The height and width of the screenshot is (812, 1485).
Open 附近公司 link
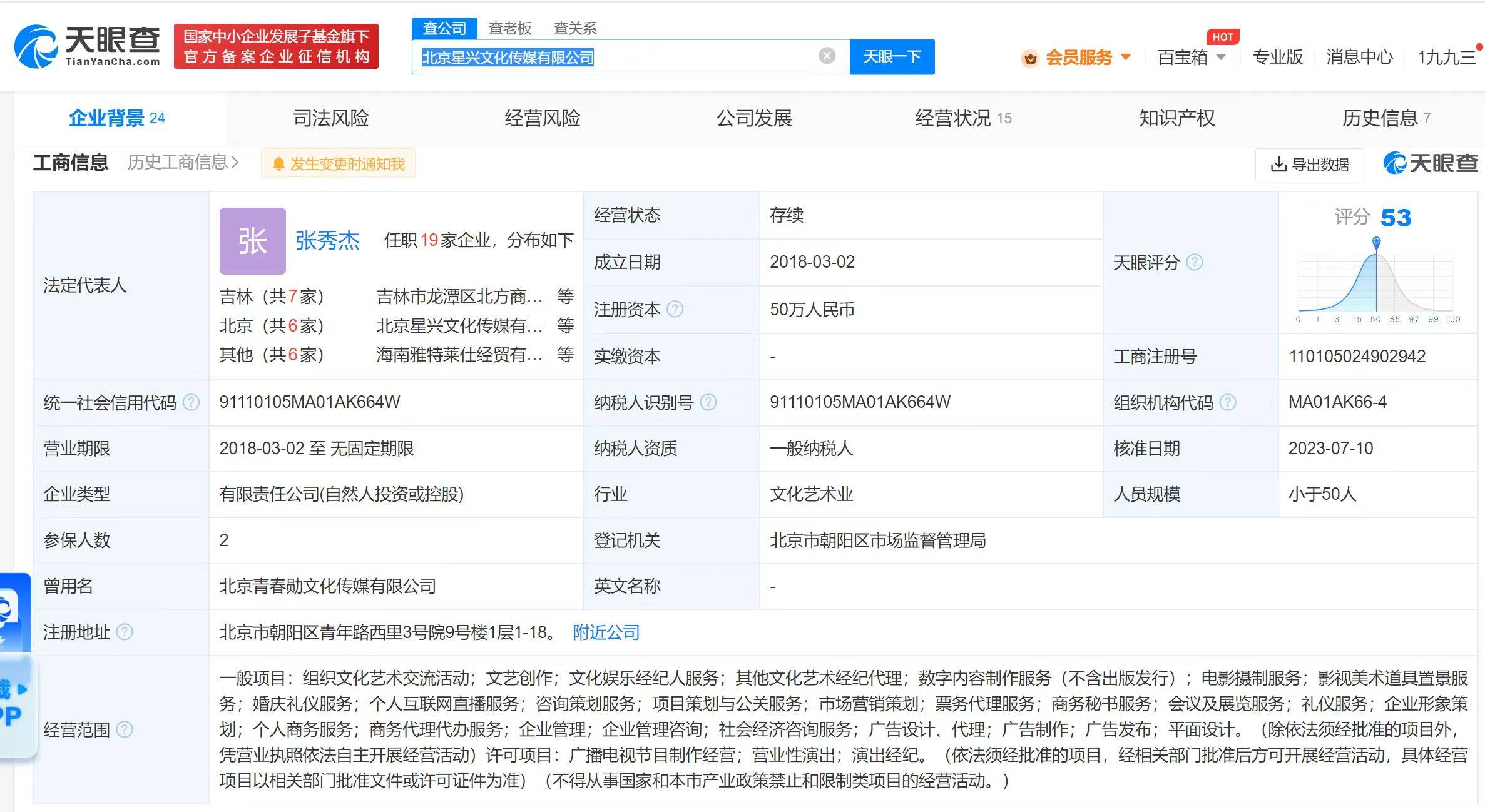[606, 632]
